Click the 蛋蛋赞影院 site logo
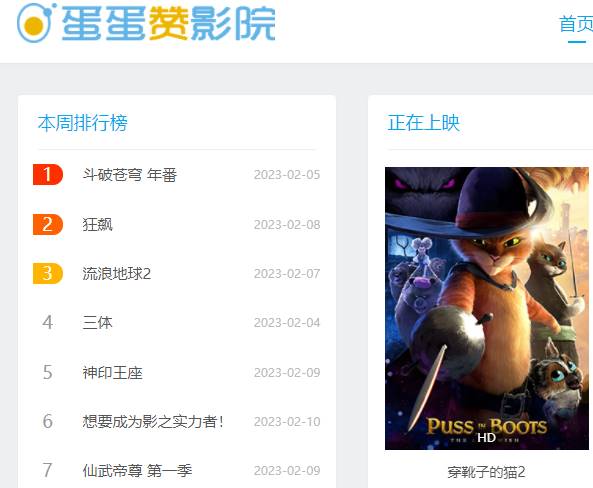The height and width of the screenshot is (488, 593). pyautogui.click(x=146, y=23)
